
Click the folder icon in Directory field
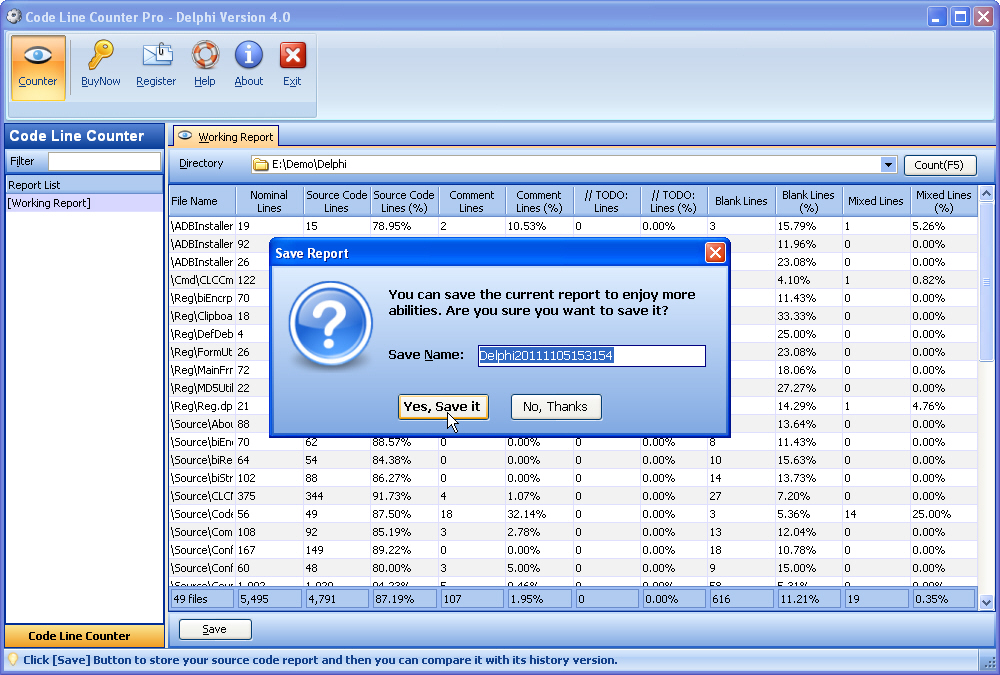click(261, 165)
